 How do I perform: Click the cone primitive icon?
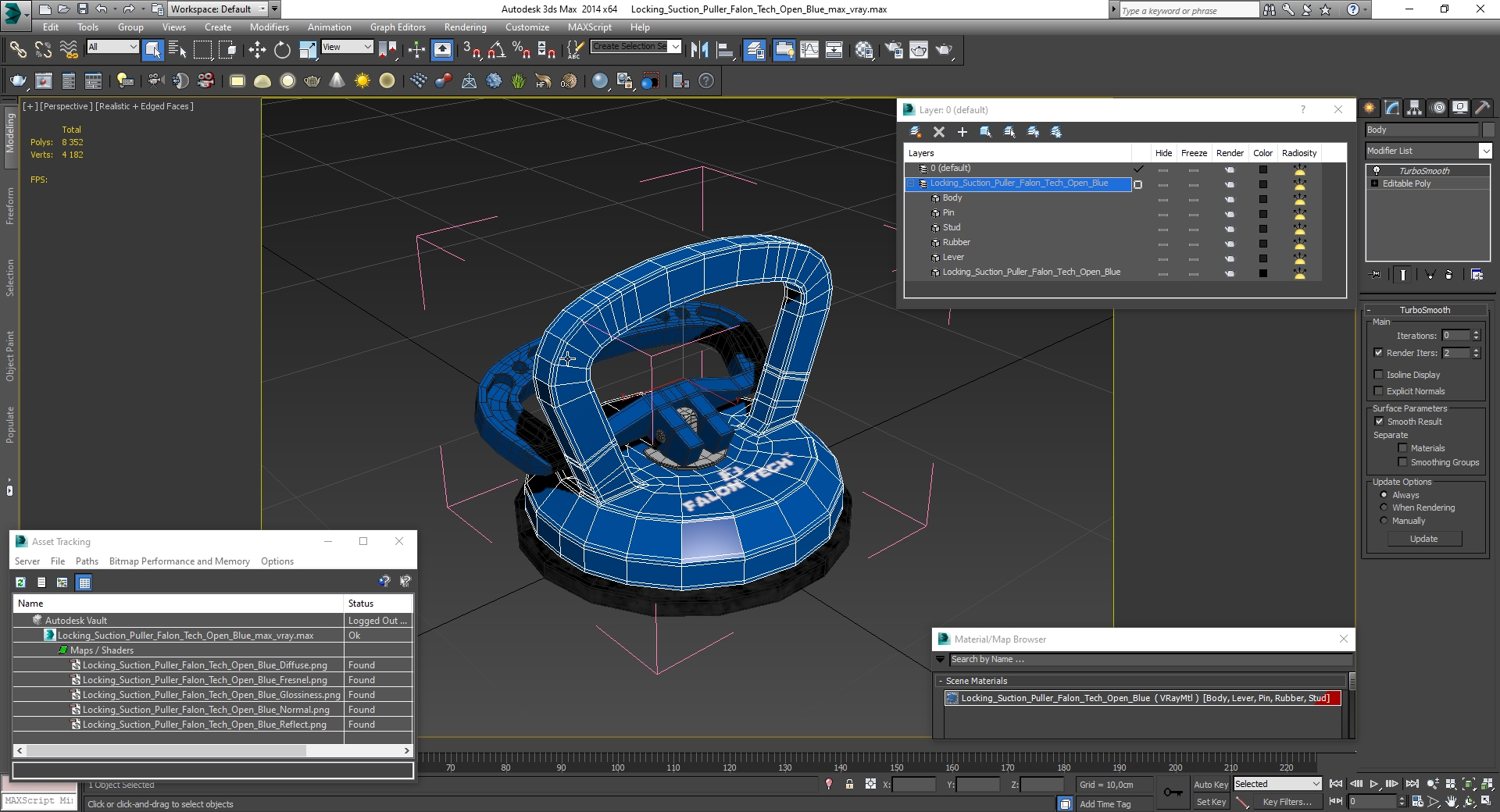(337, 81)
